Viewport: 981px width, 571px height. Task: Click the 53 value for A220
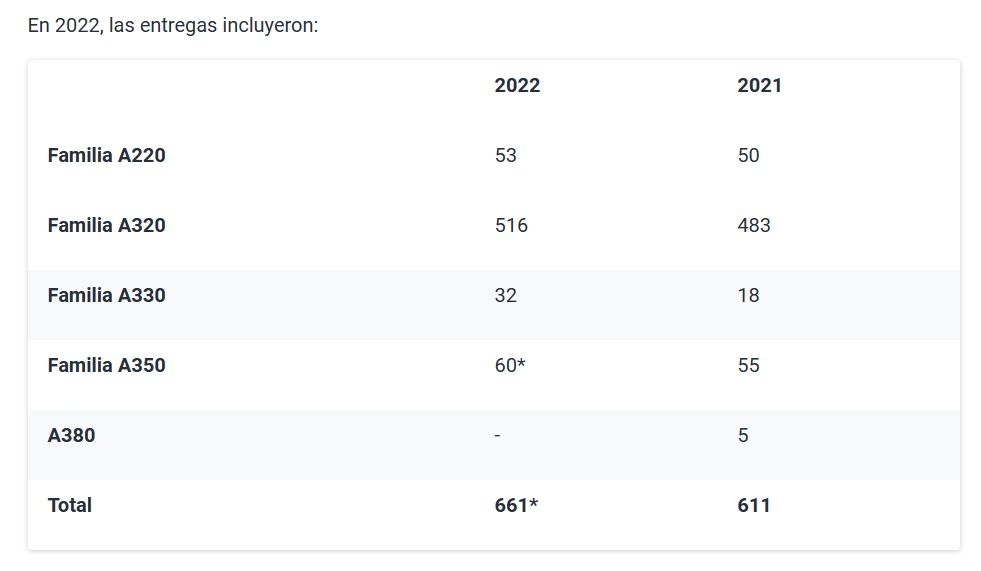[506, 155]
